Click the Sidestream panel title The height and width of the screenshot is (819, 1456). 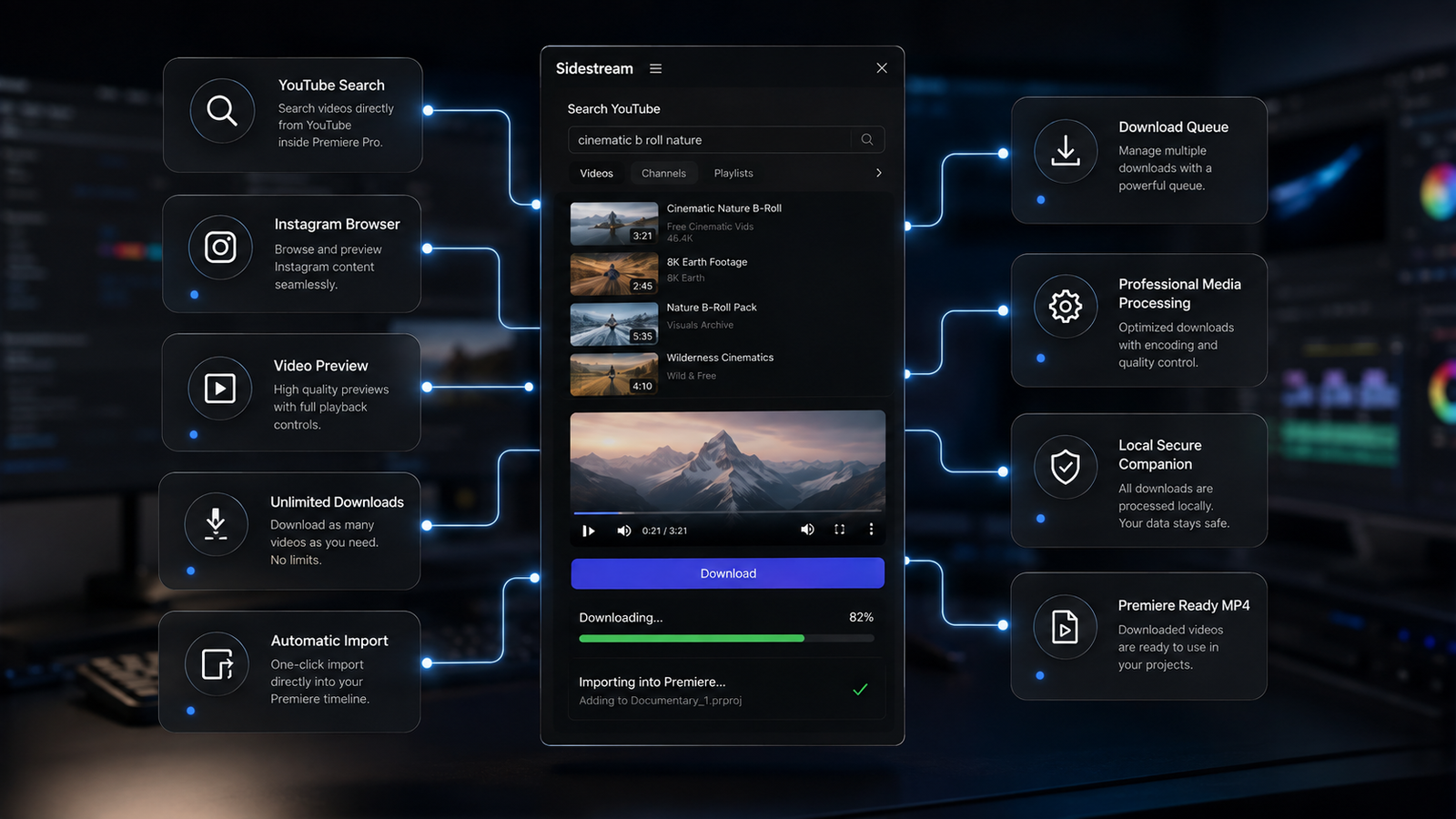[x=594, y=69]
